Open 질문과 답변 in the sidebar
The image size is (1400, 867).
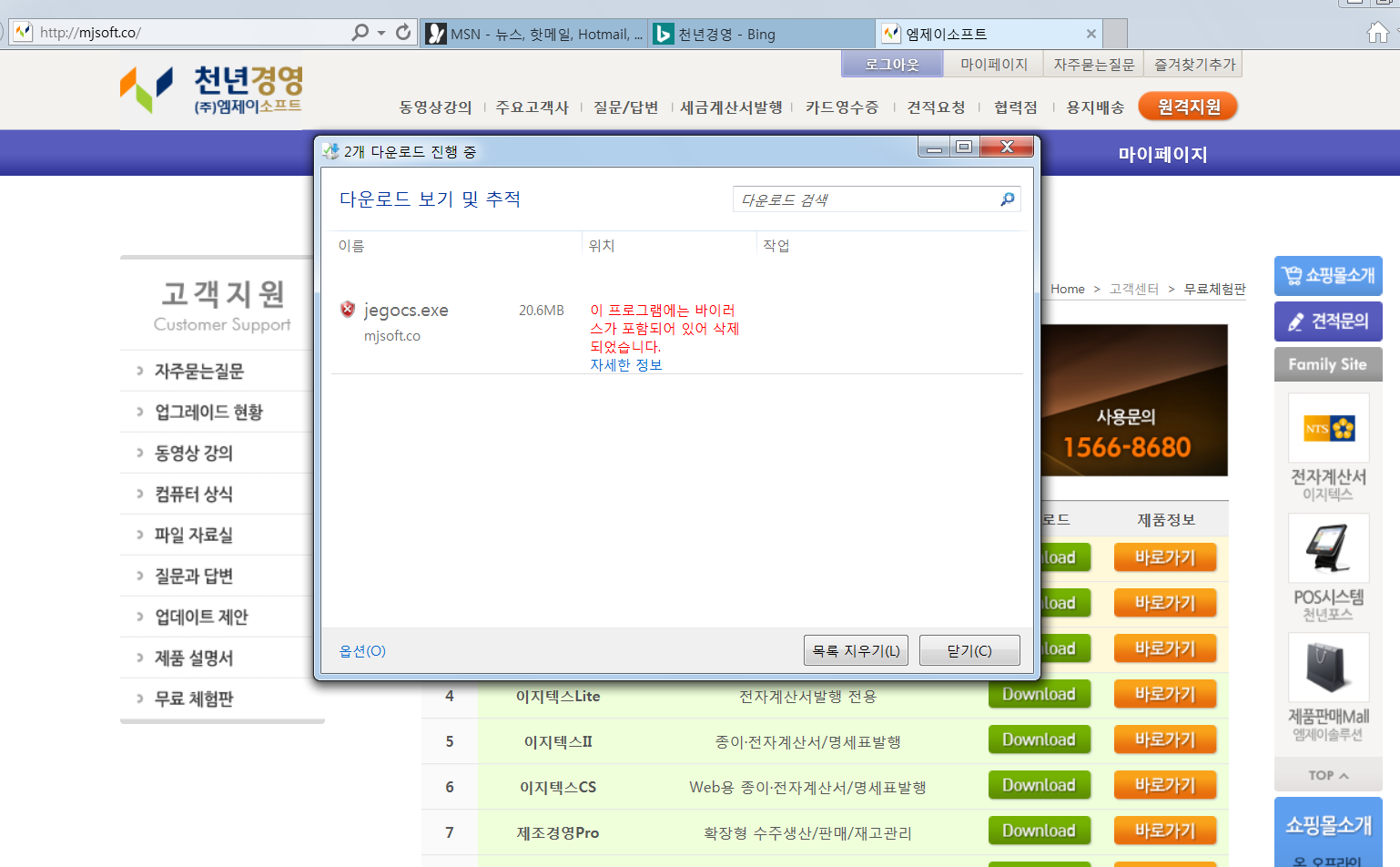coord(194,576)
